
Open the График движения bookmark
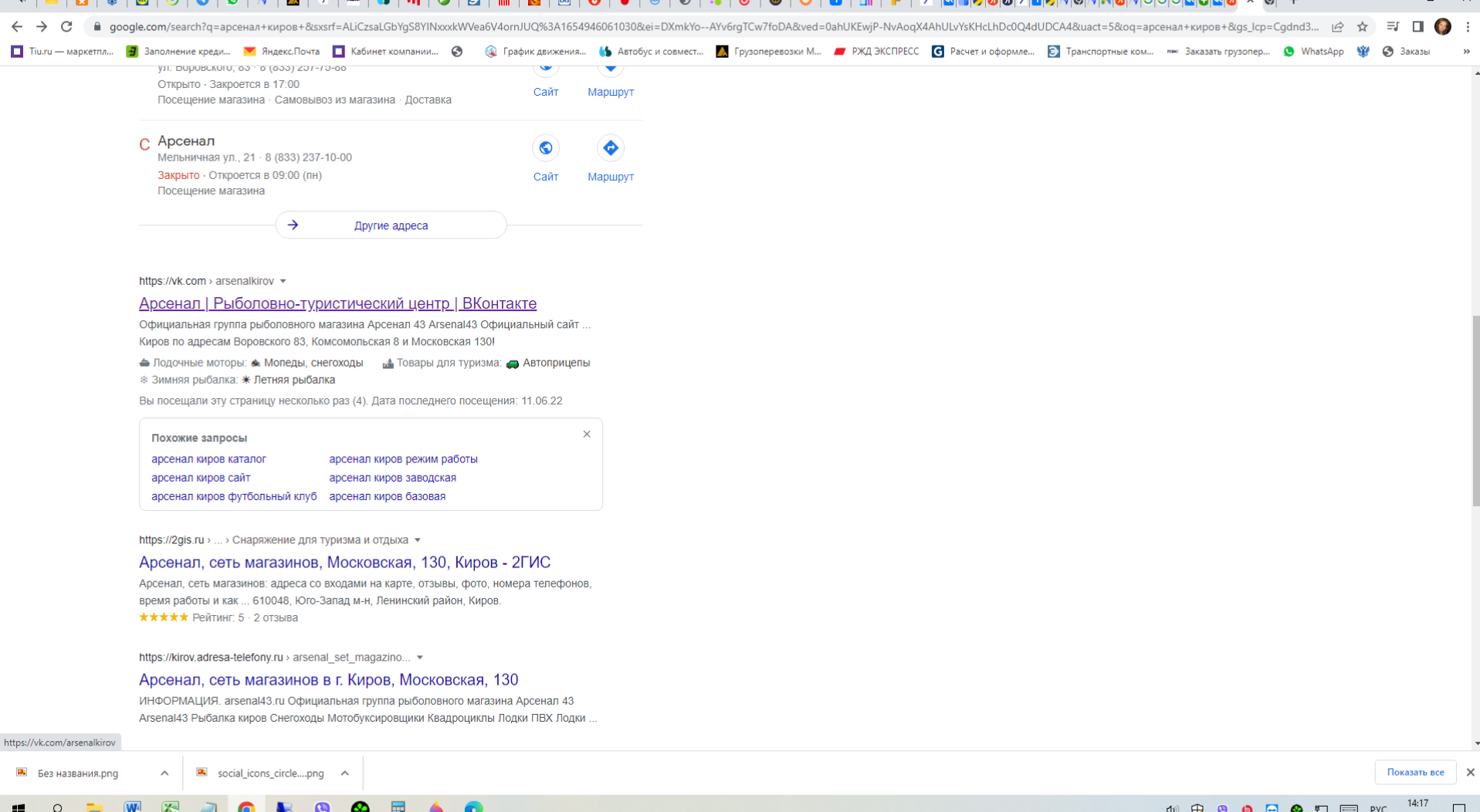point(535,52)
